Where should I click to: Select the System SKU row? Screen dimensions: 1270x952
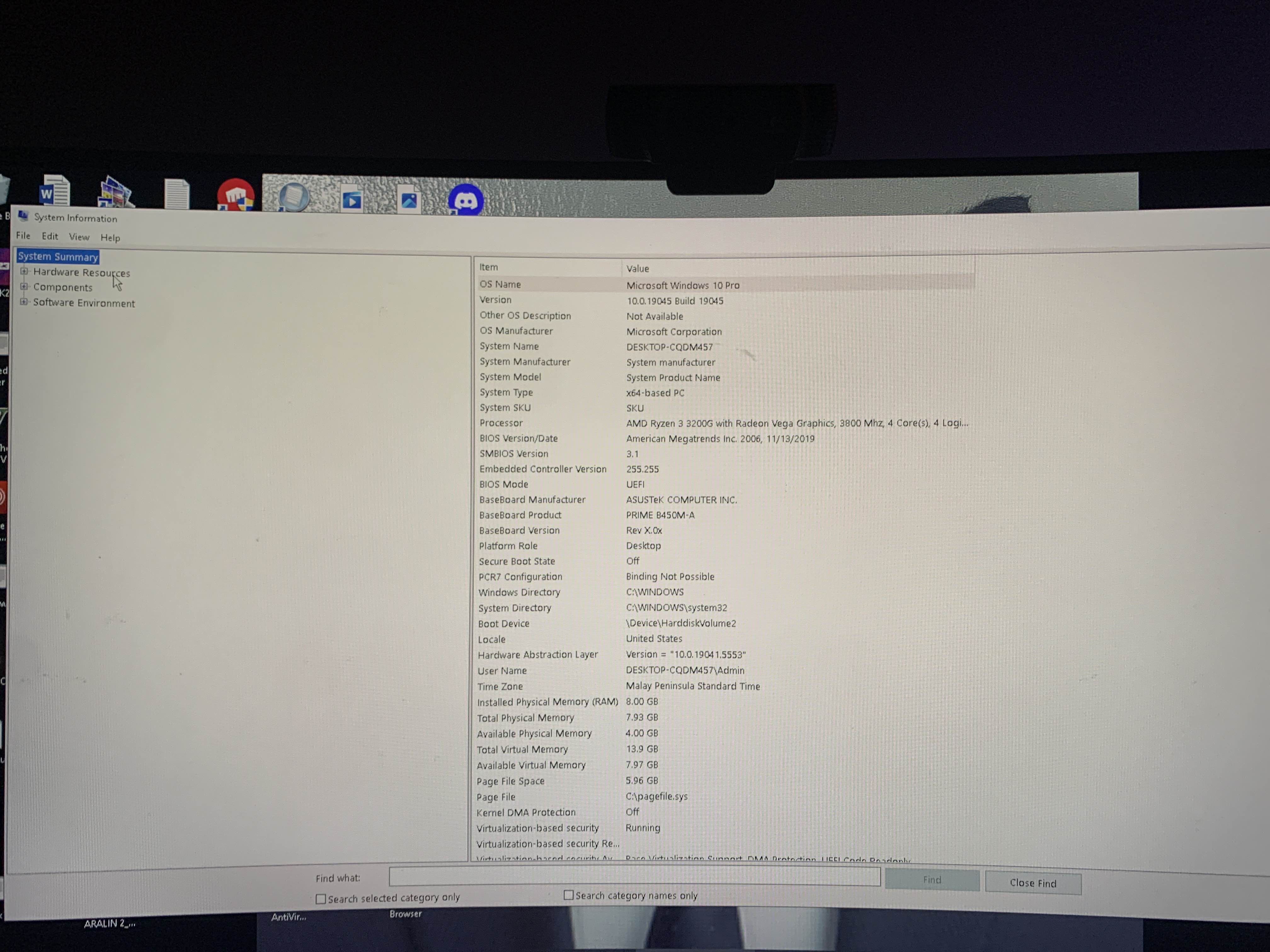point(726,408)
